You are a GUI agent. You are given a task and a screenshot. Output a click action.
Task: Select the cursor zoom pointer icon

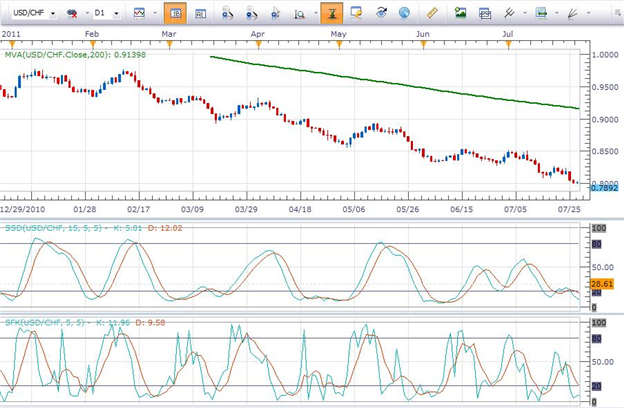(275, 14)
